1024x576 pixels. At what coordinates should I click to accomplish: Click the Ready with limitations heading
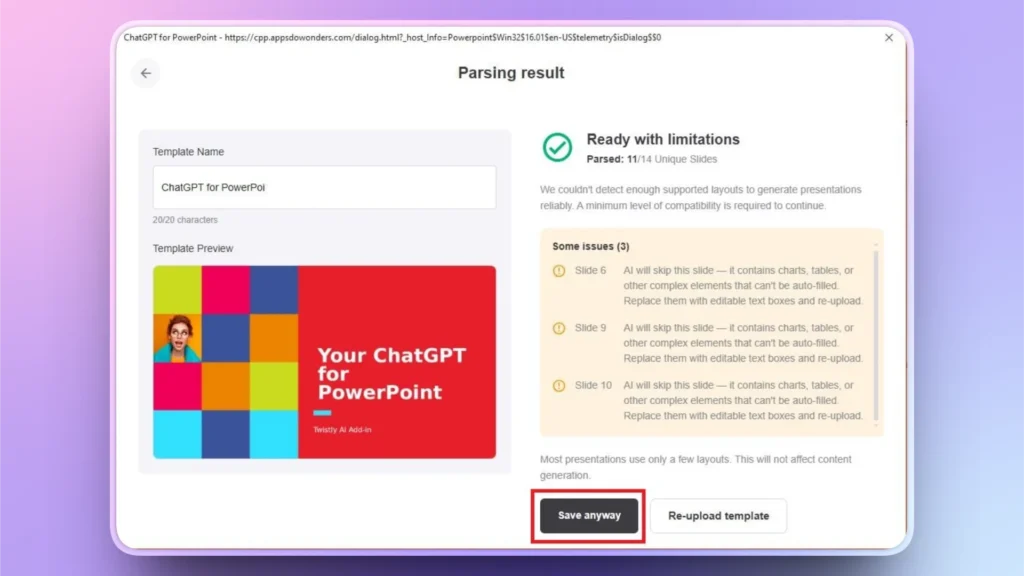coord(663,139)
